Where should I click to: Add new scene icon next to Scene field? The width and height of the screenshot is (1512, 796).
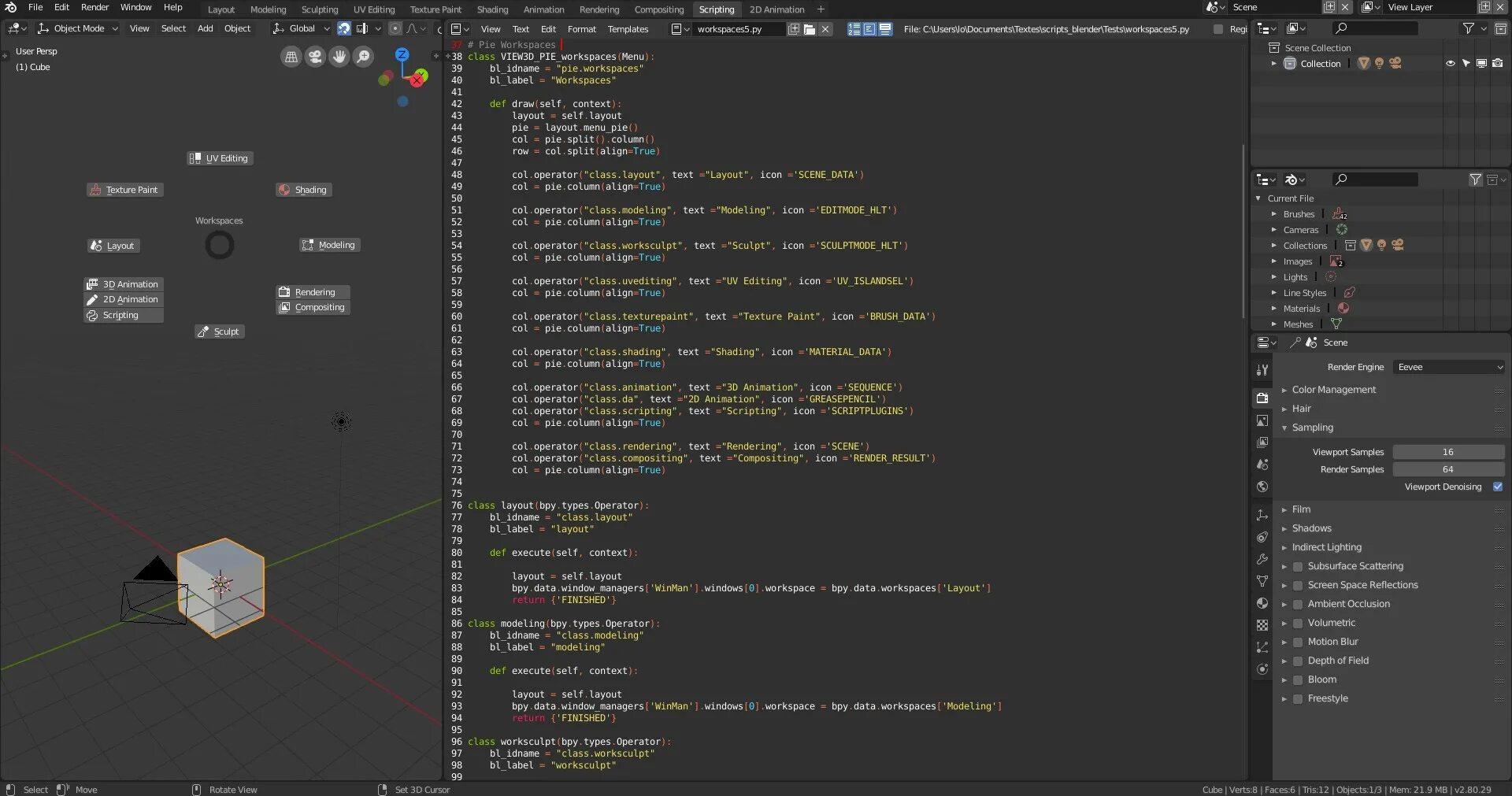(x=1329, y=7)
